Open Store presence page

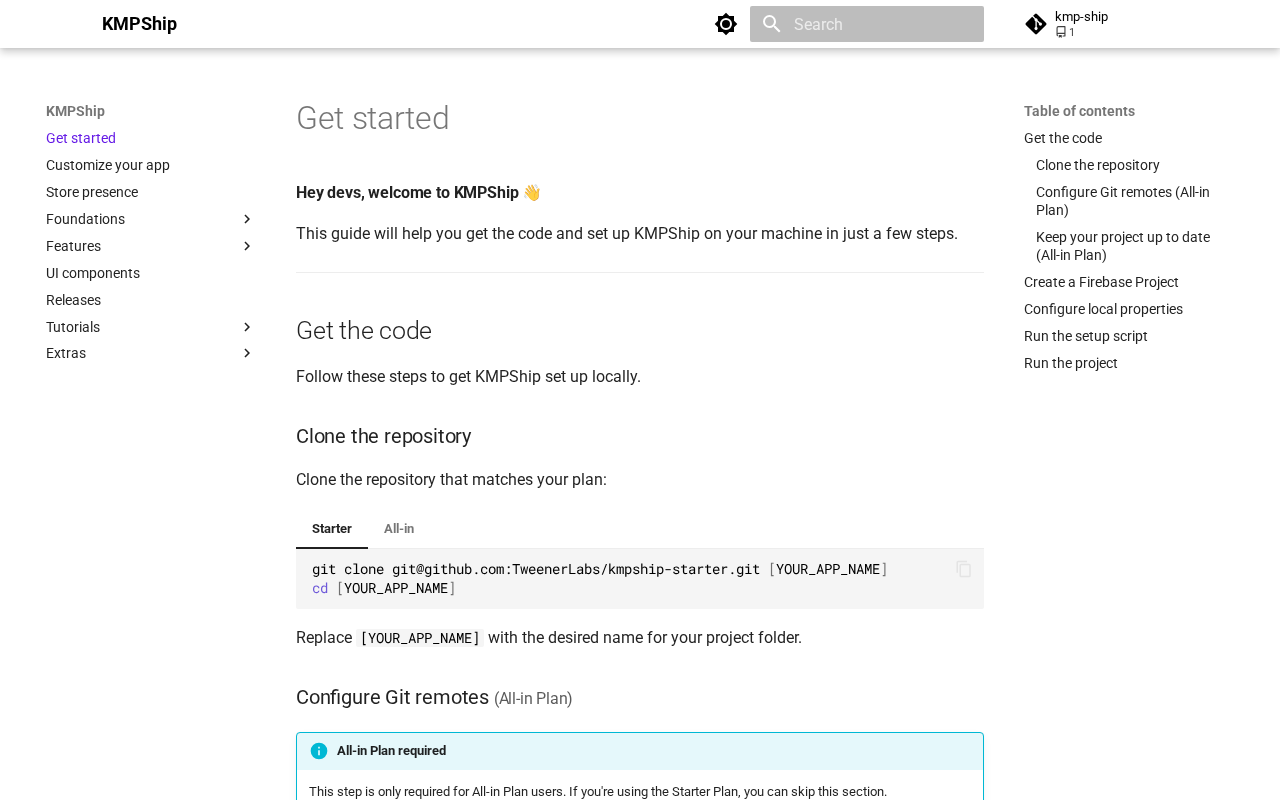(92, 192)
